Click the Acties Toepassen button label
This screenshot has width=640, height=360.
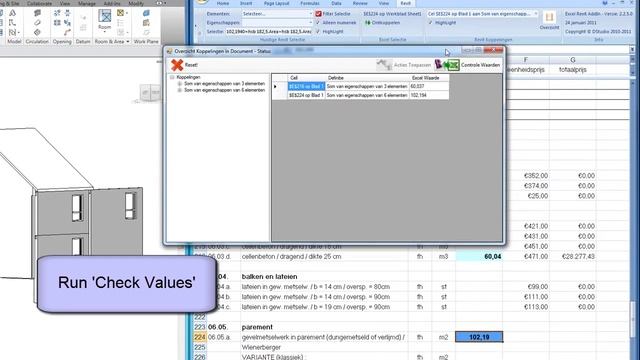412,65
